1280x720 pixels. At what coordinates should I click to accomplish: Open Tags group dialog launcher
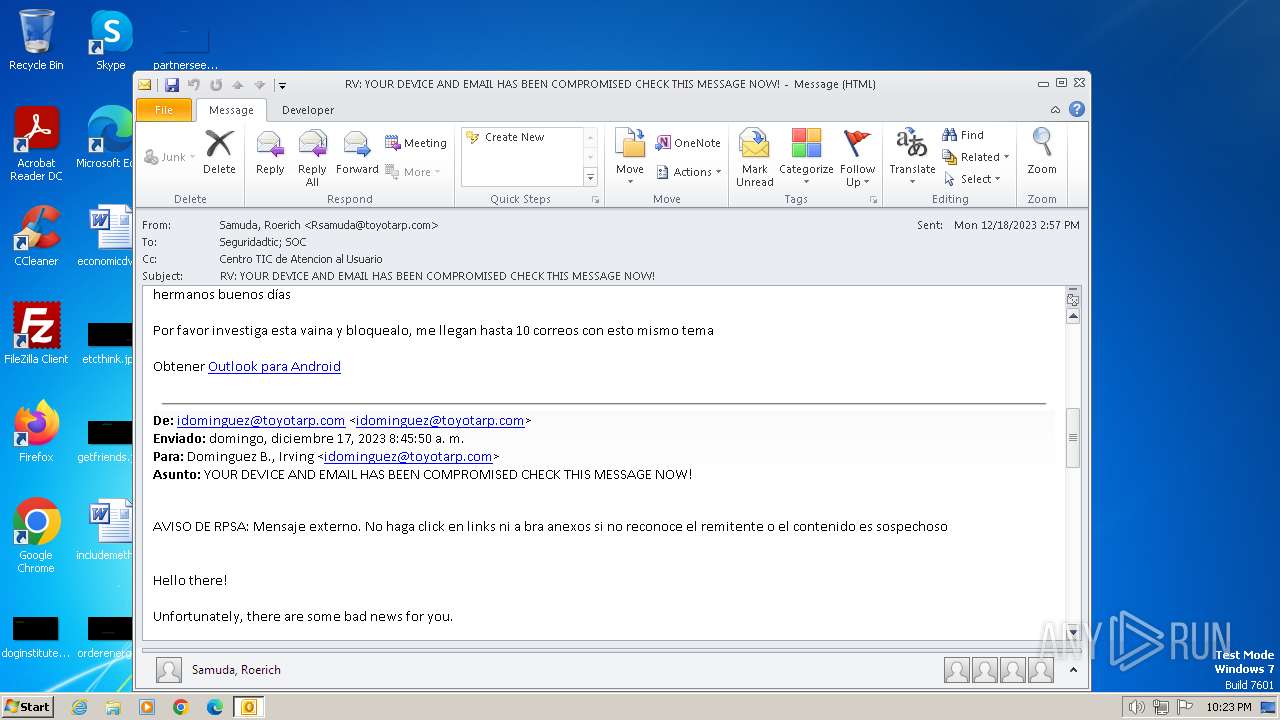[x=873, y=200]
